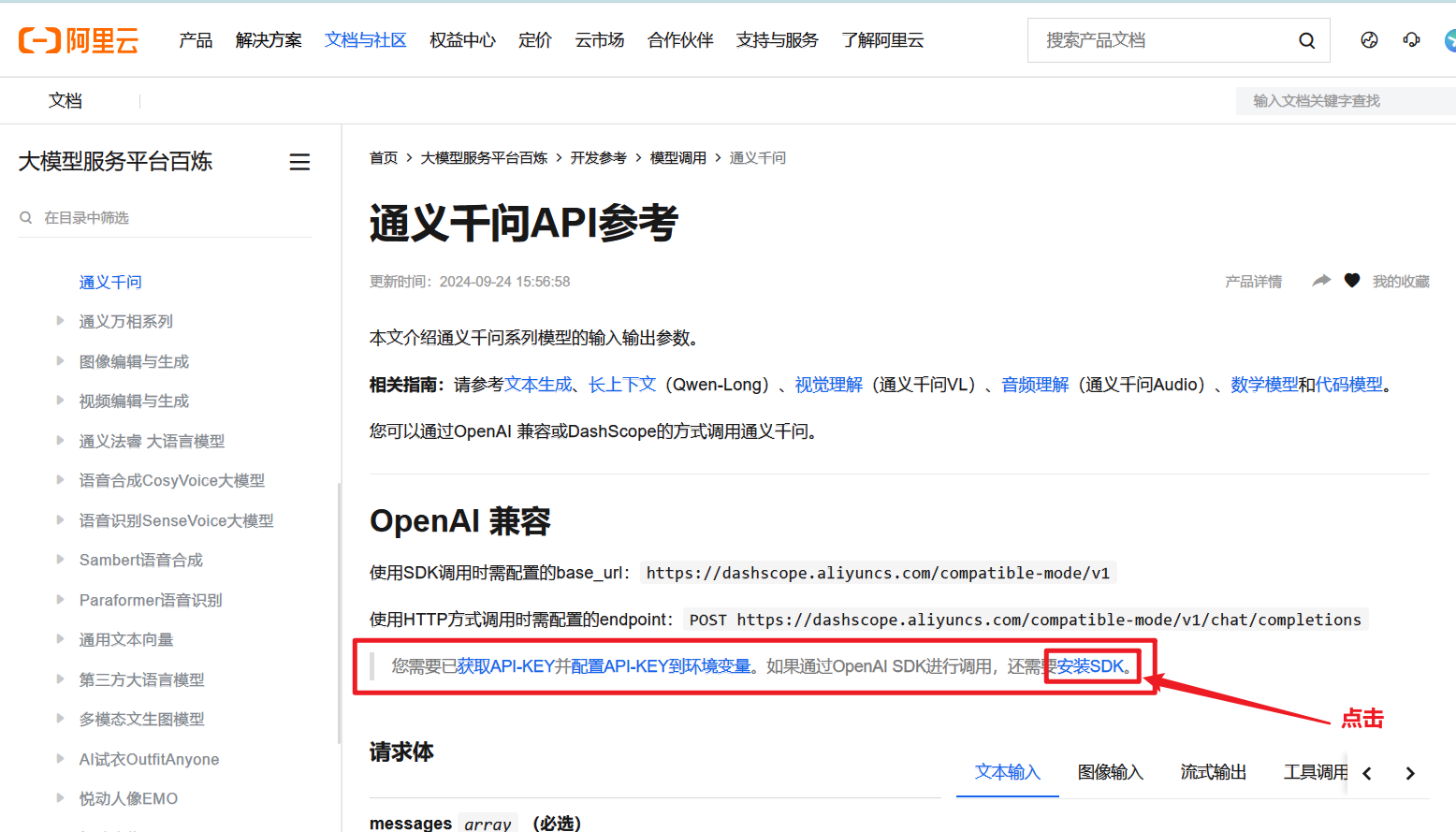Click the headset support icon in top bar

pyautogui.click(x=1411, y=39)
